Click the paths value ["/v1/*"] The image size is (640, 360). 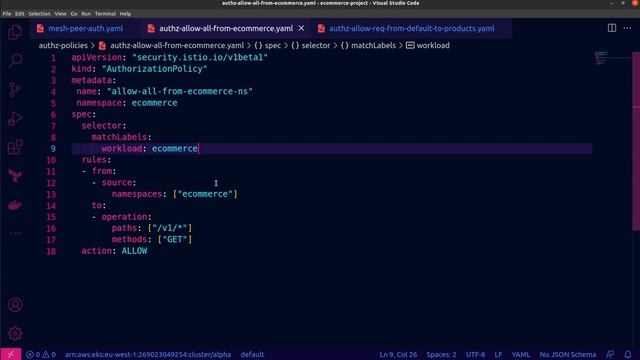click(x=169, y=228)
